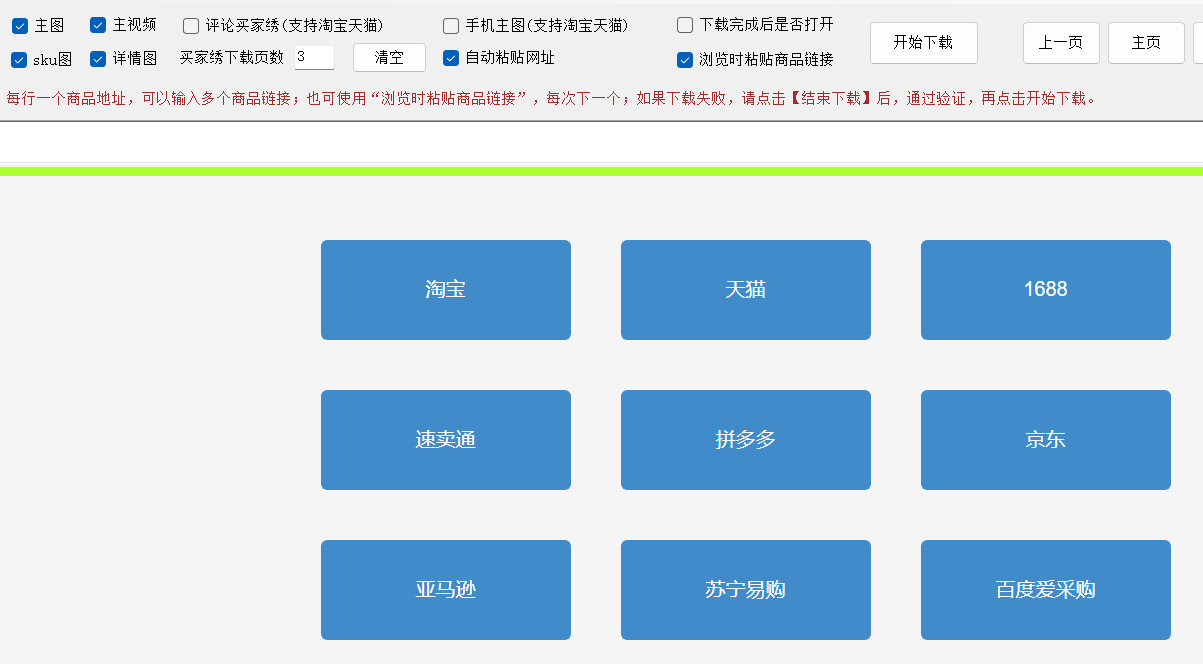The height and width of the screenshot is (664, 1203).
Task: Enable 下载完成后是否打开 checkbox
Action: [x=685, y=25]
